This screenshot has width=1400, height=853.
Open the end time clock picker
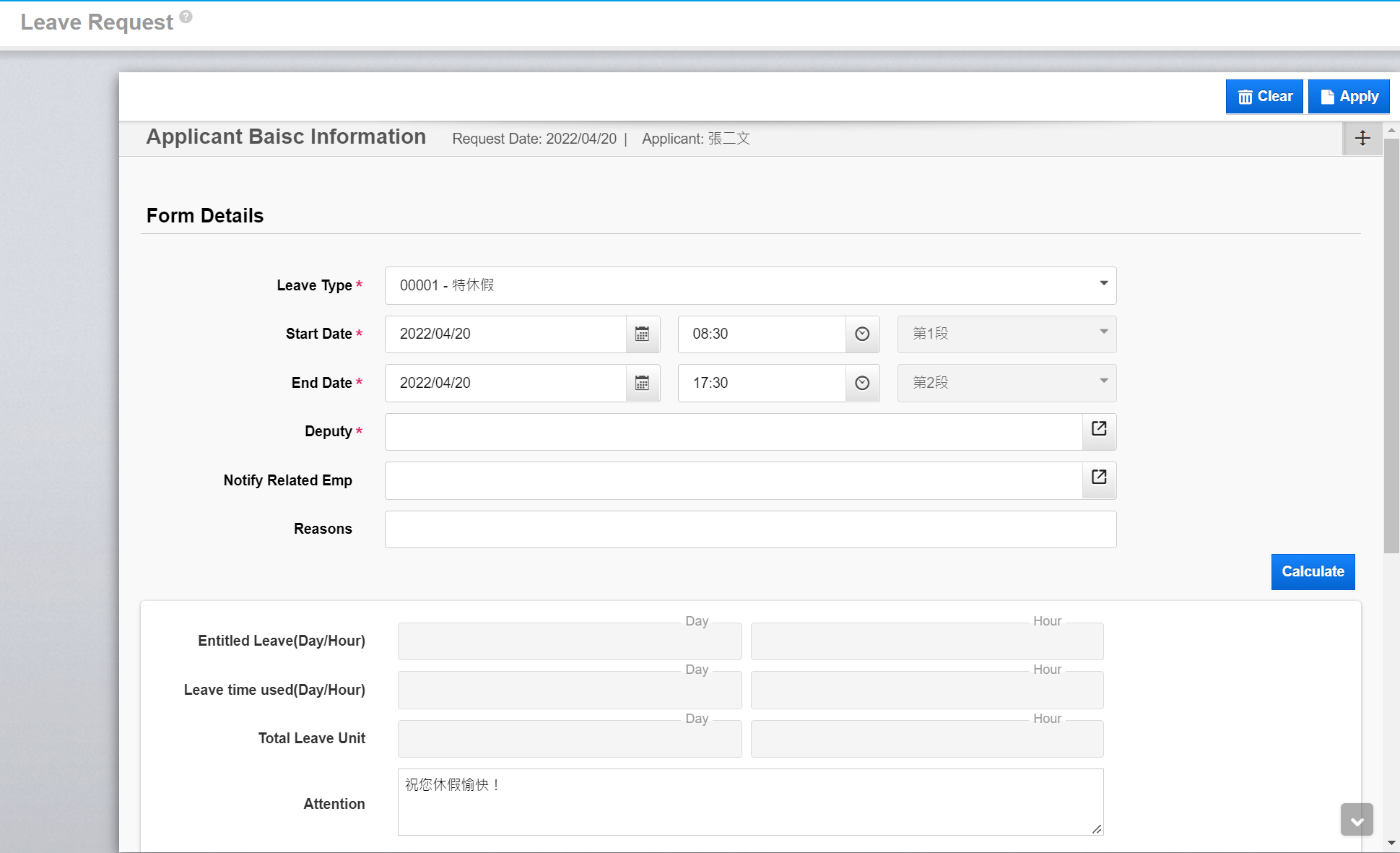pos(862,383)
